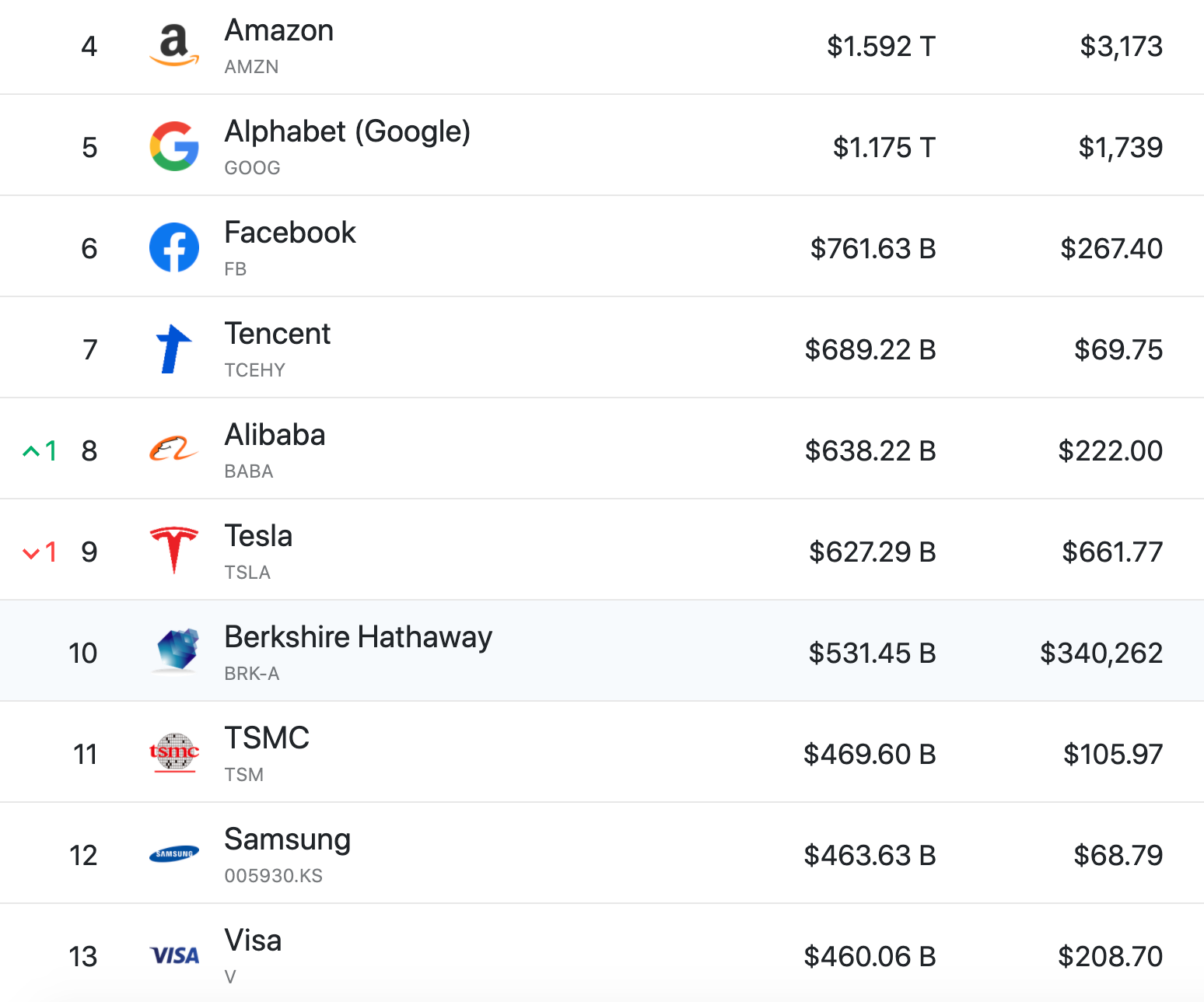Click the Visa logo icon
1204x1002 pixels.
174,955
